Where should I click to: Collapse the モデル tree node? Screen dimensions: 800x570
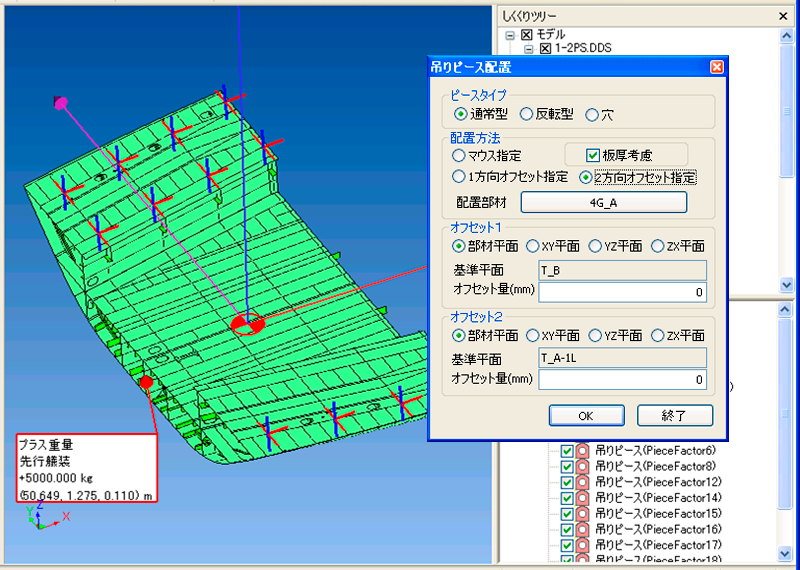click(x=511, y=35)
